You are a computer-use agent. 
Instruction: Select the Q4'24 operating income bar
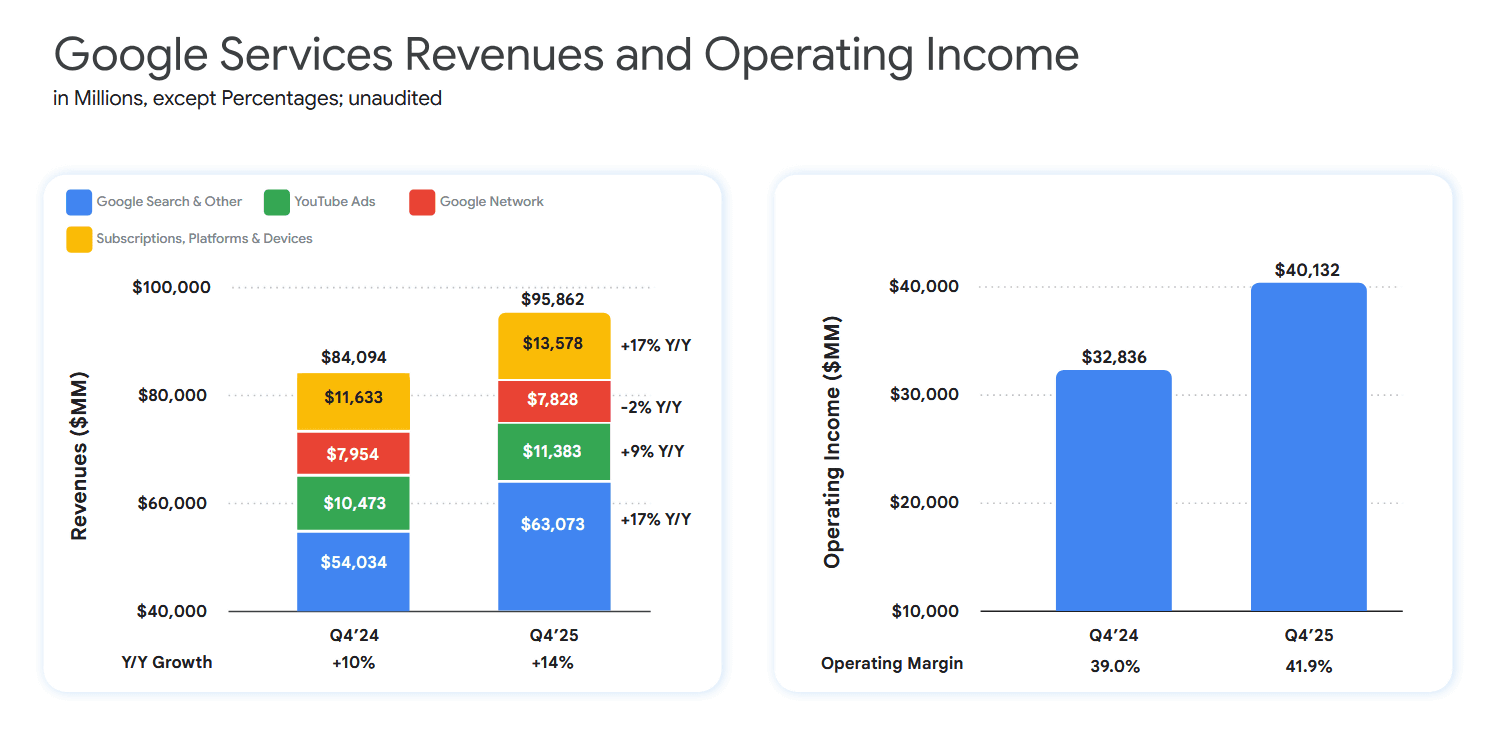click(1113, 490)
